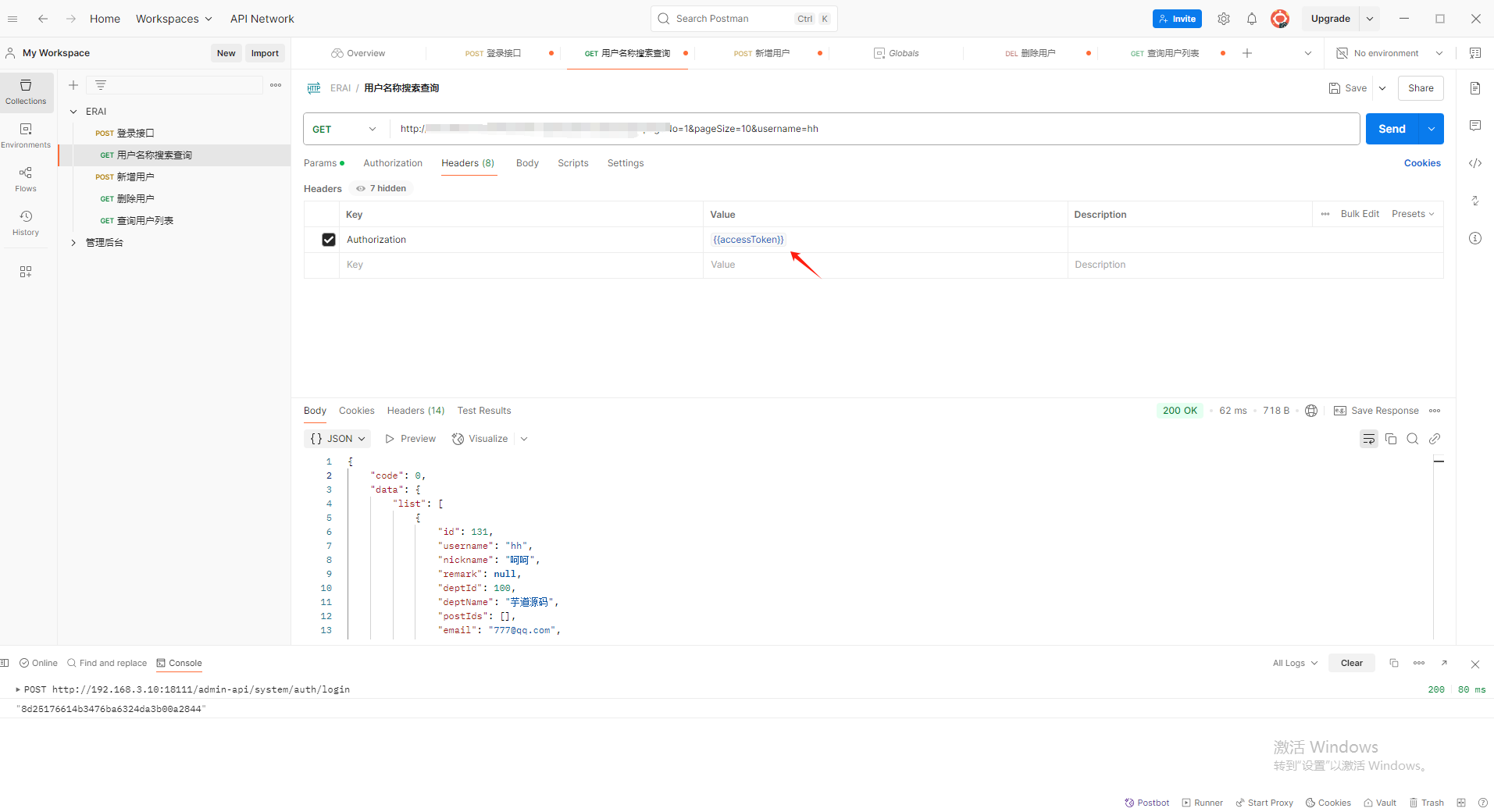The image size is (1494, 812).
Task: Open Postbot from the footer
Action: click(1146, 803)
